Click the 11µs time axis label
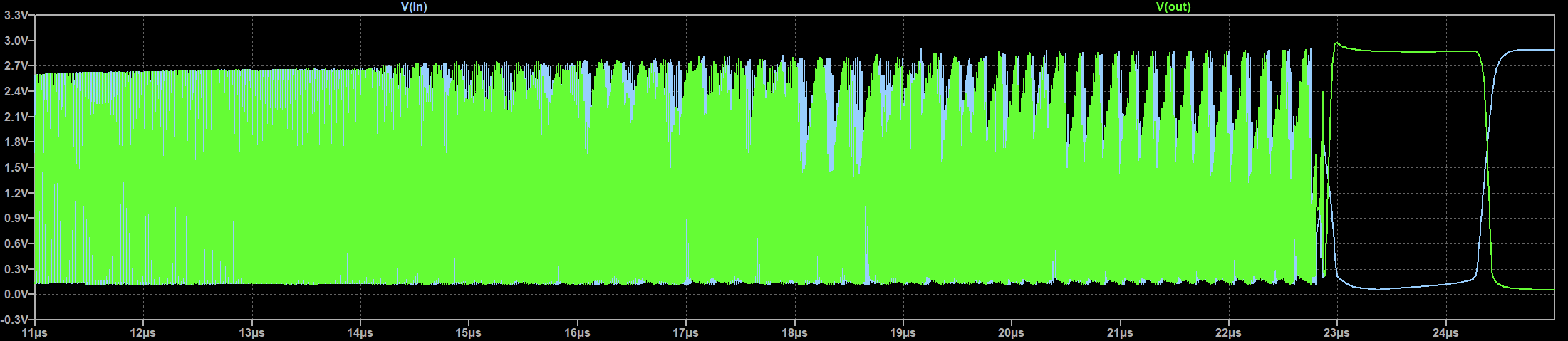Image resolution: width=1568 pixels, height=341 pixels. [34, 333]
